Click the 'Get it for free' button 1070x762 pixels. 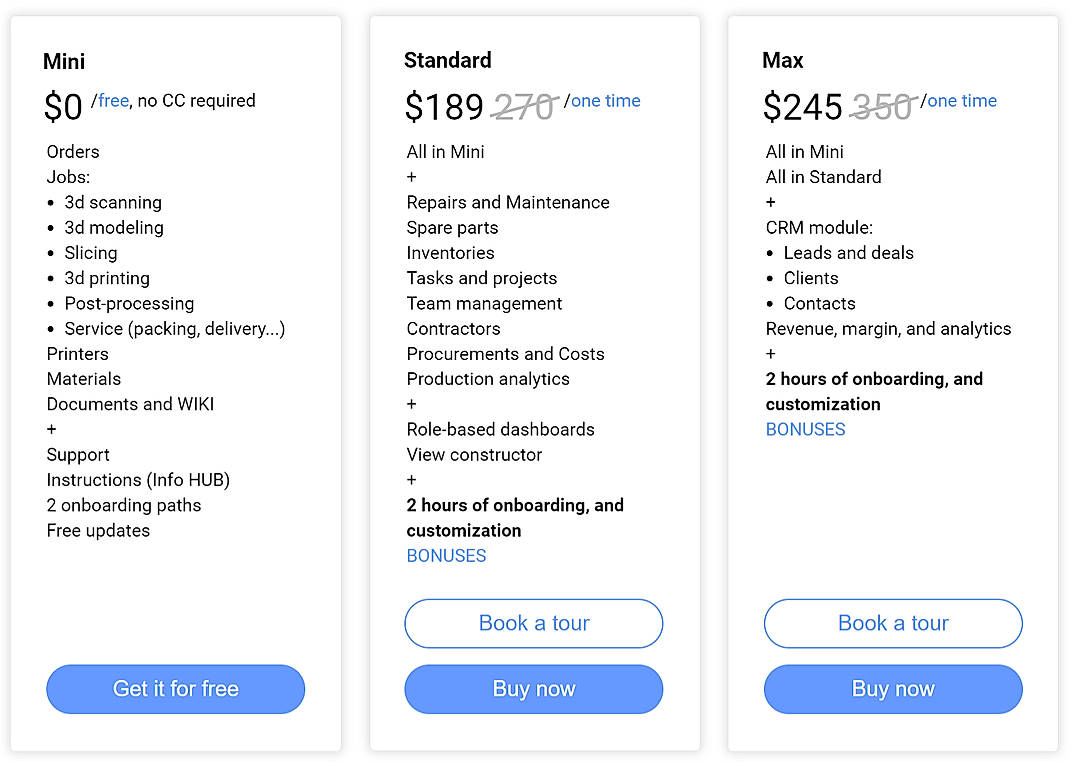tap(175, 689)
